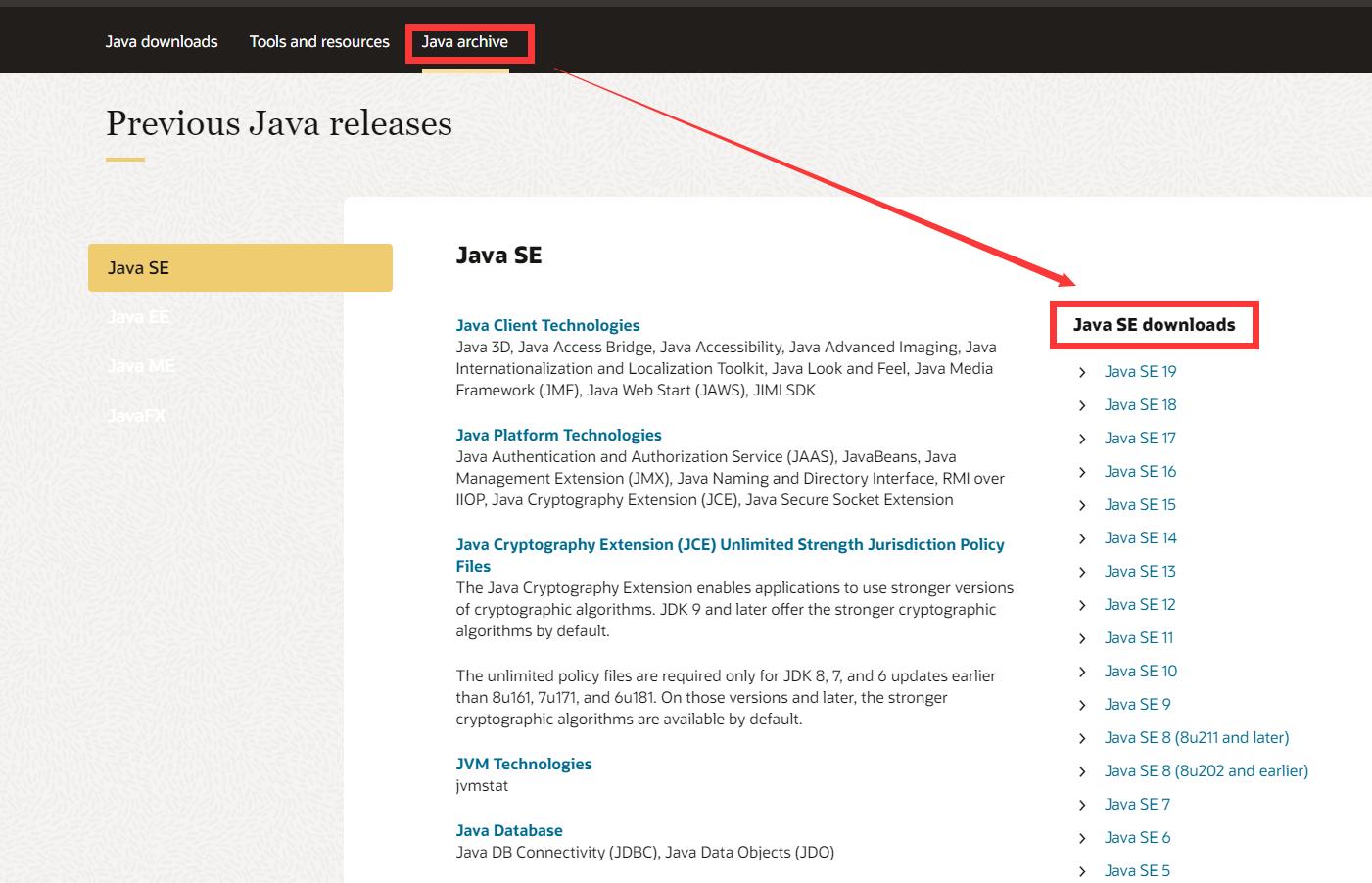Open the Java SE 12 download link

tap(1140, 604)
